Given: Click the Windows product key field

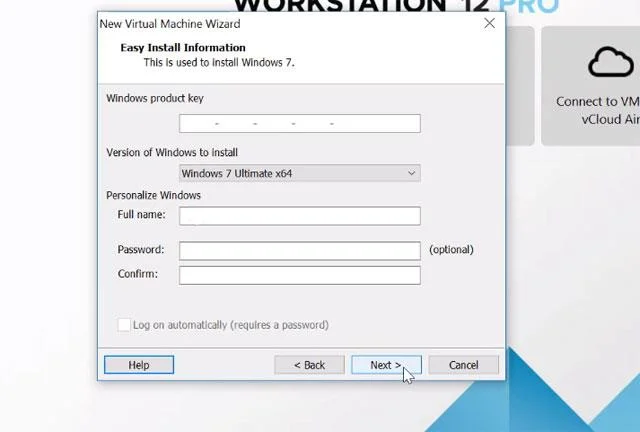Looking at the screenshot, I should pyautogui.click(x=300, y=123).
